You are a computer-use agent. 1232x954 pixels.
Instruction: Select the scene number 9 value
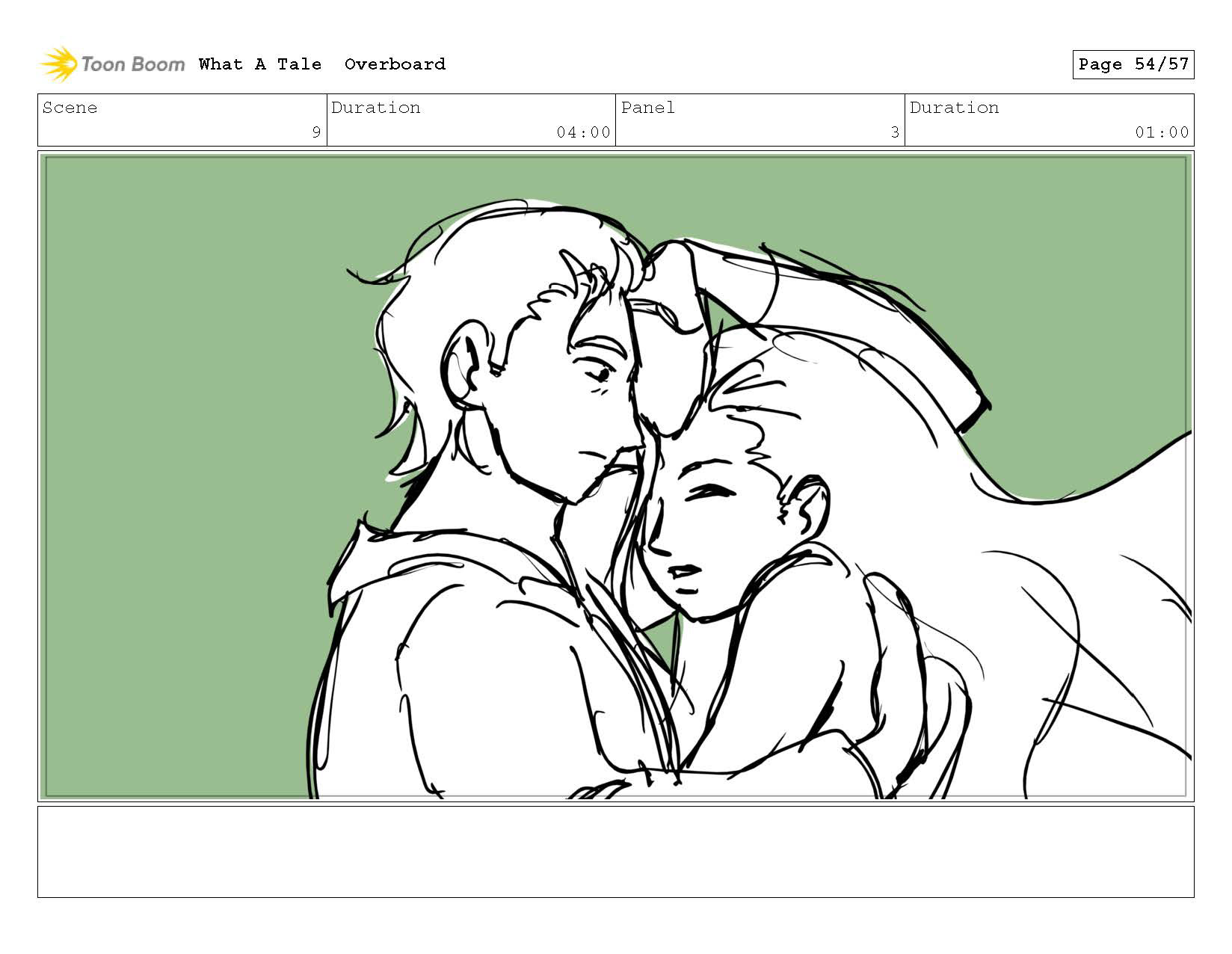316,132
